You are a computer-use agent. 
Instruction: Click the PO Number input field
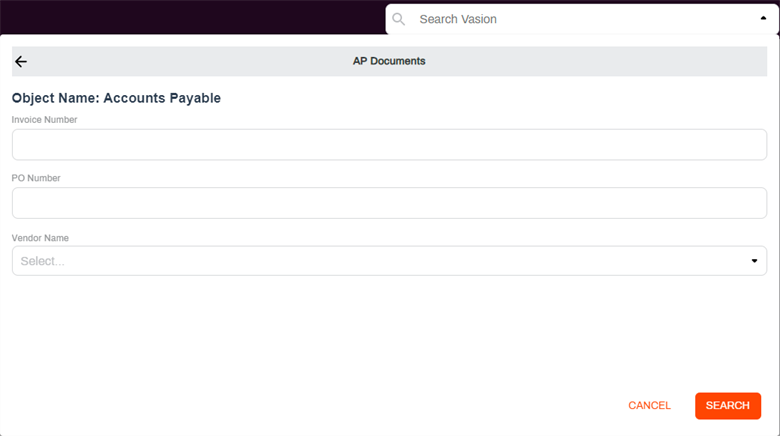(389, 203)
